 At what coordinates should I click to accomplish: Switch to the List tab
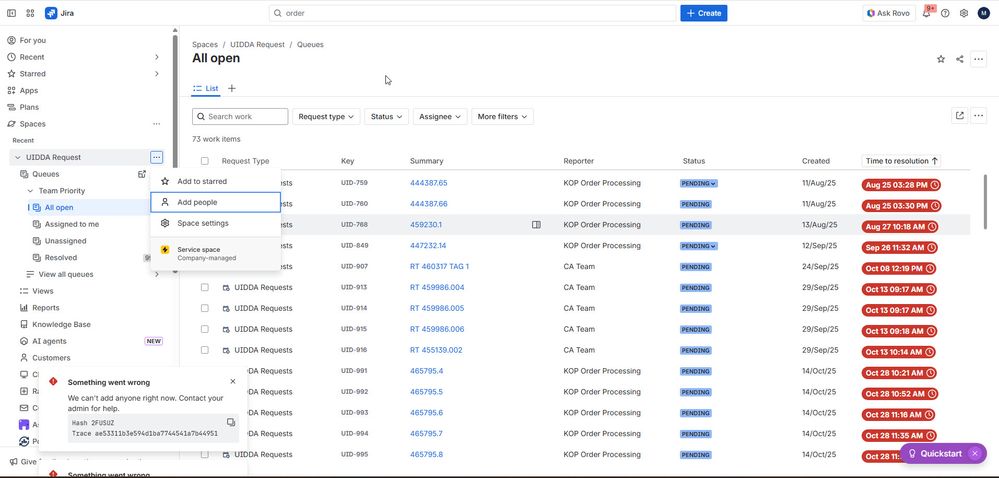(206, 89)
